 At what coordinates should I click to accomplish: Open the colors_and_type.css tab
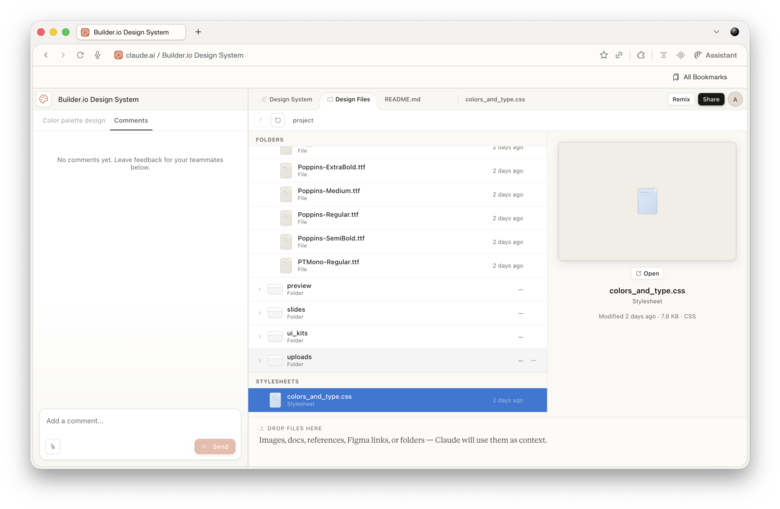495,100
